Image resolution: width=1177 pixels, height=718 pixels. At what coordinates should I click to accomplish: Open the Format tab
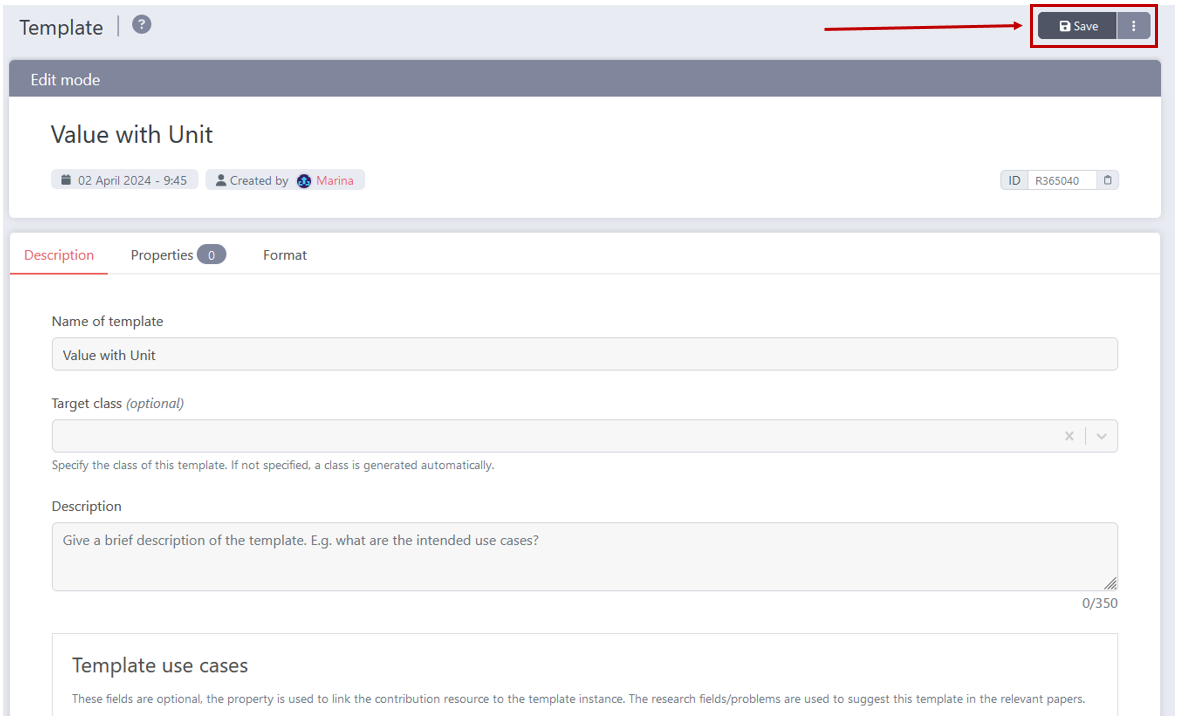click(x=285, y=255)
